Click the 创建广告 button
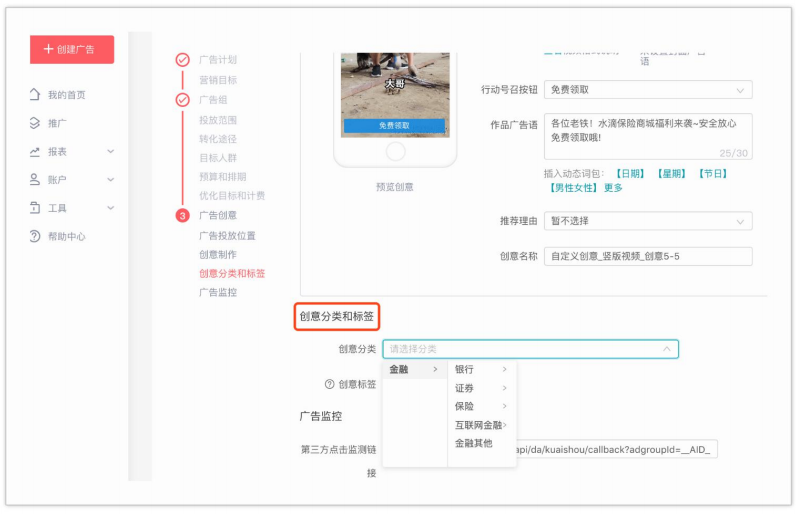Image resolution: width=801 pixels, height=514 pixels. (x=72, y=50)
